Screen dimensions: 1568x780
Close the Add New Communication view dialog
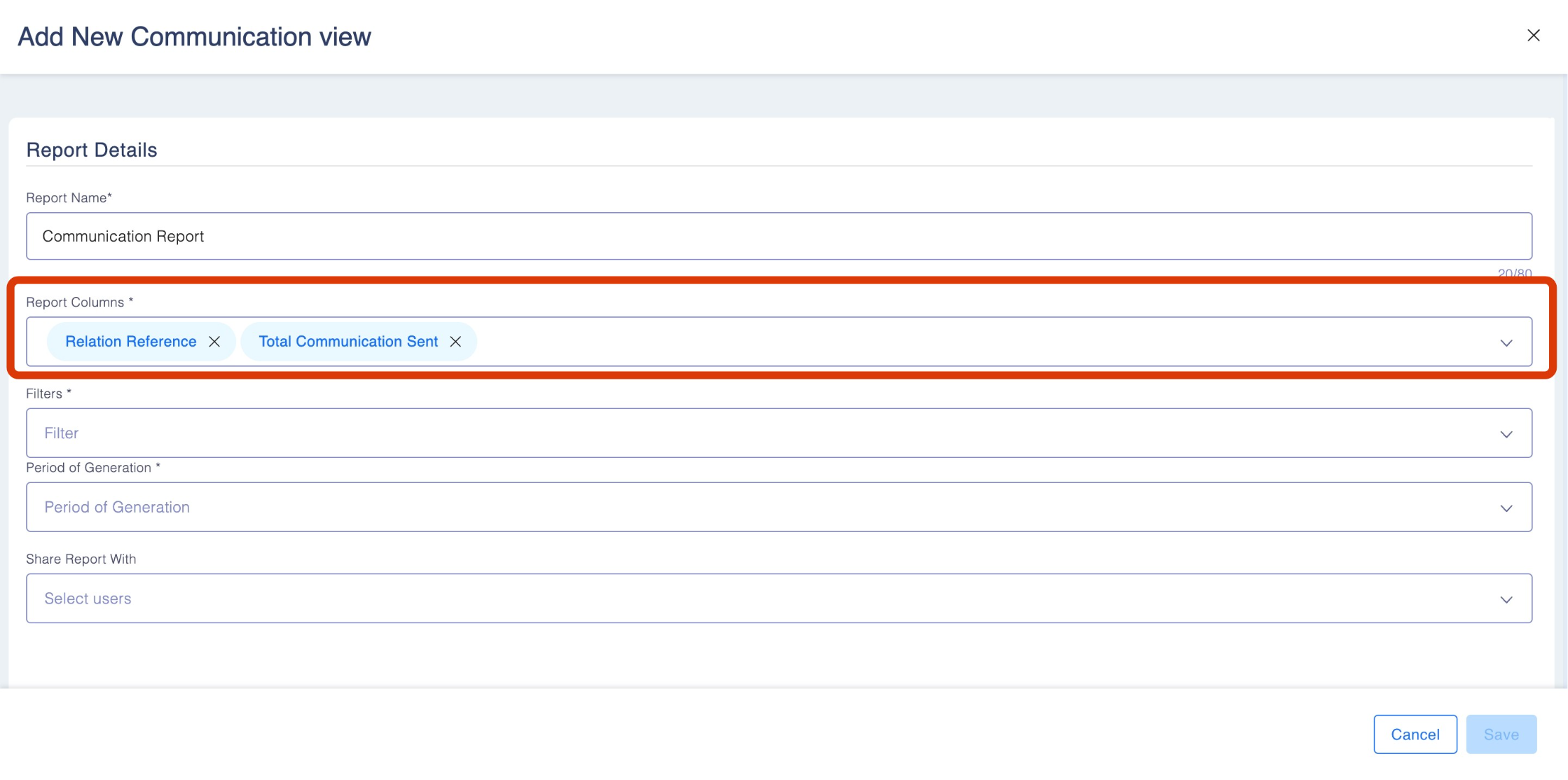click(x=1533, y=35)
